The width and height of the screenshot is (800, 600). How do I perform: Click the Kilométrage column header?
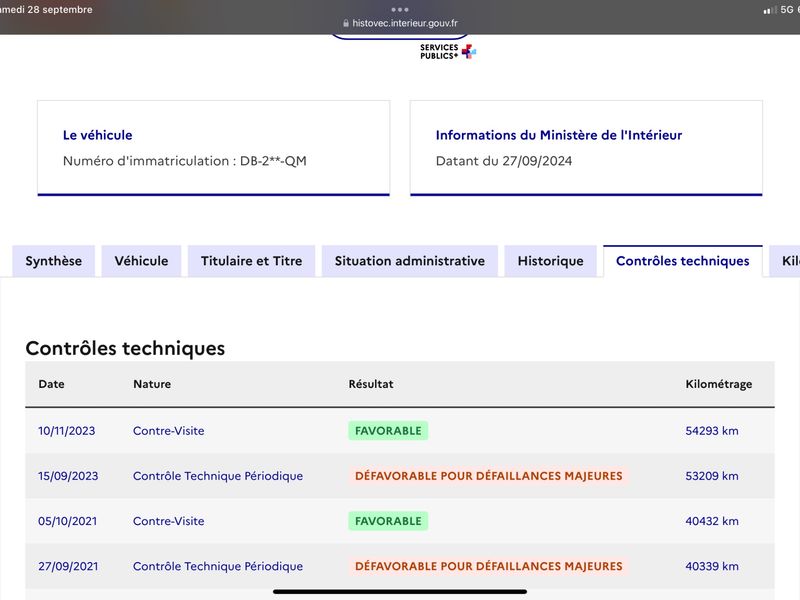(x=718, y=384)
